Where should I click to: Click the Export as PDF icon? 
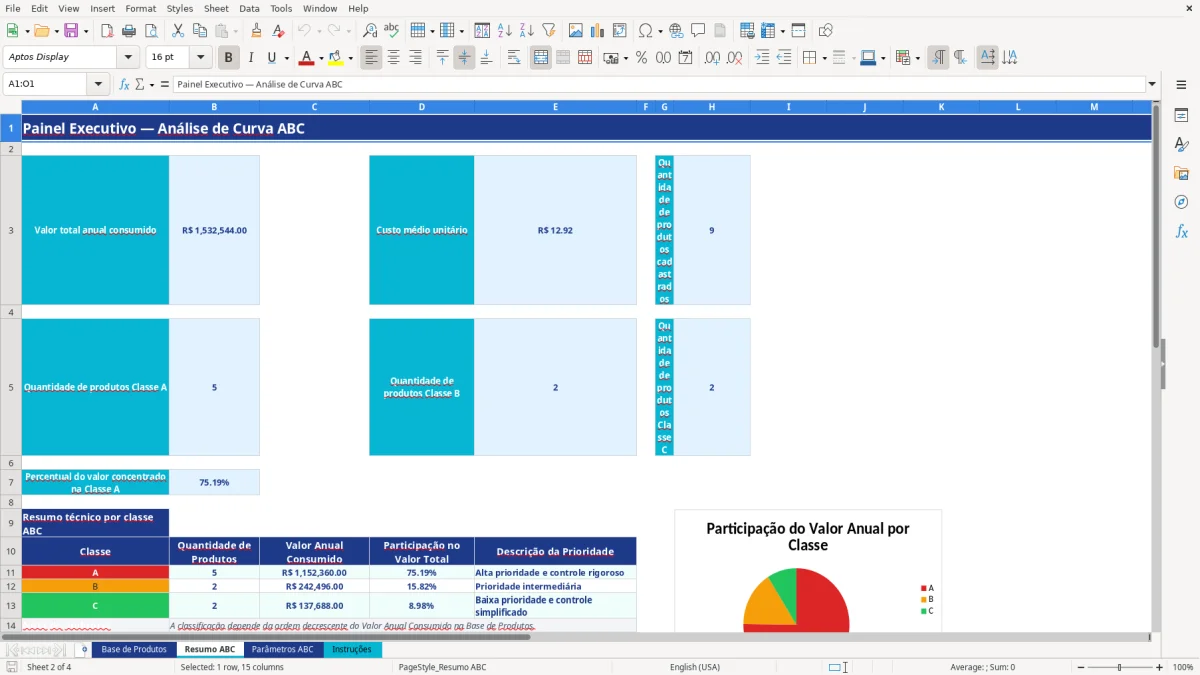click(107, 31)
